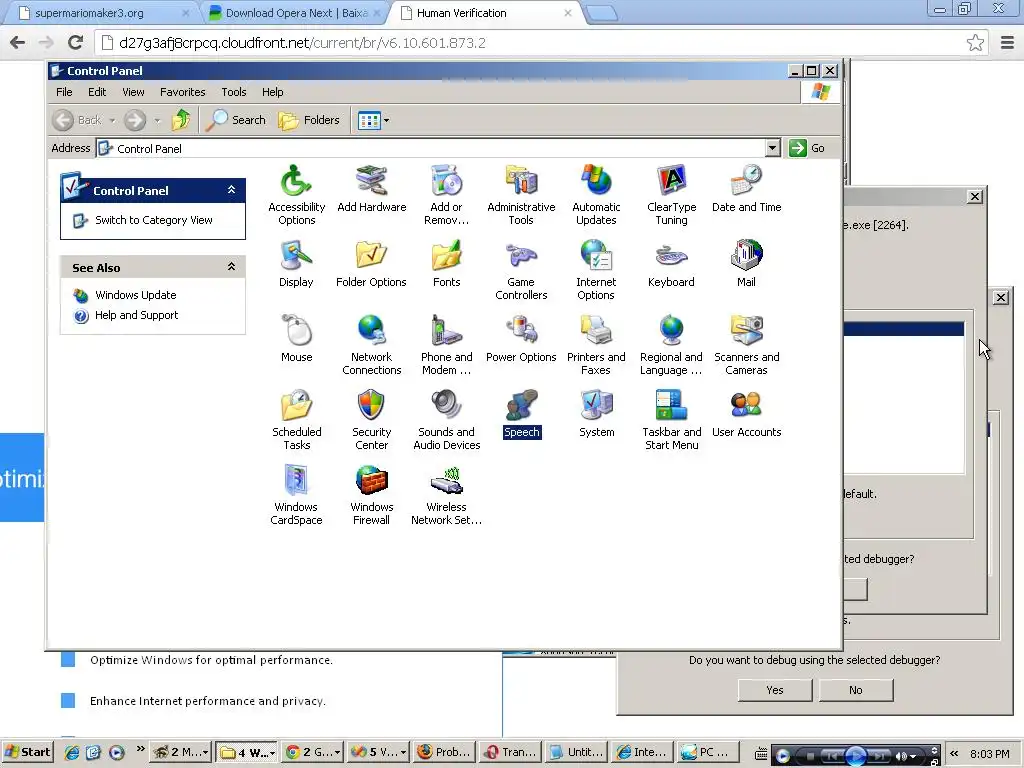Toggle the Folders pane button
This screenshot has width=1024, height=768.
click(x=309, y=120)
